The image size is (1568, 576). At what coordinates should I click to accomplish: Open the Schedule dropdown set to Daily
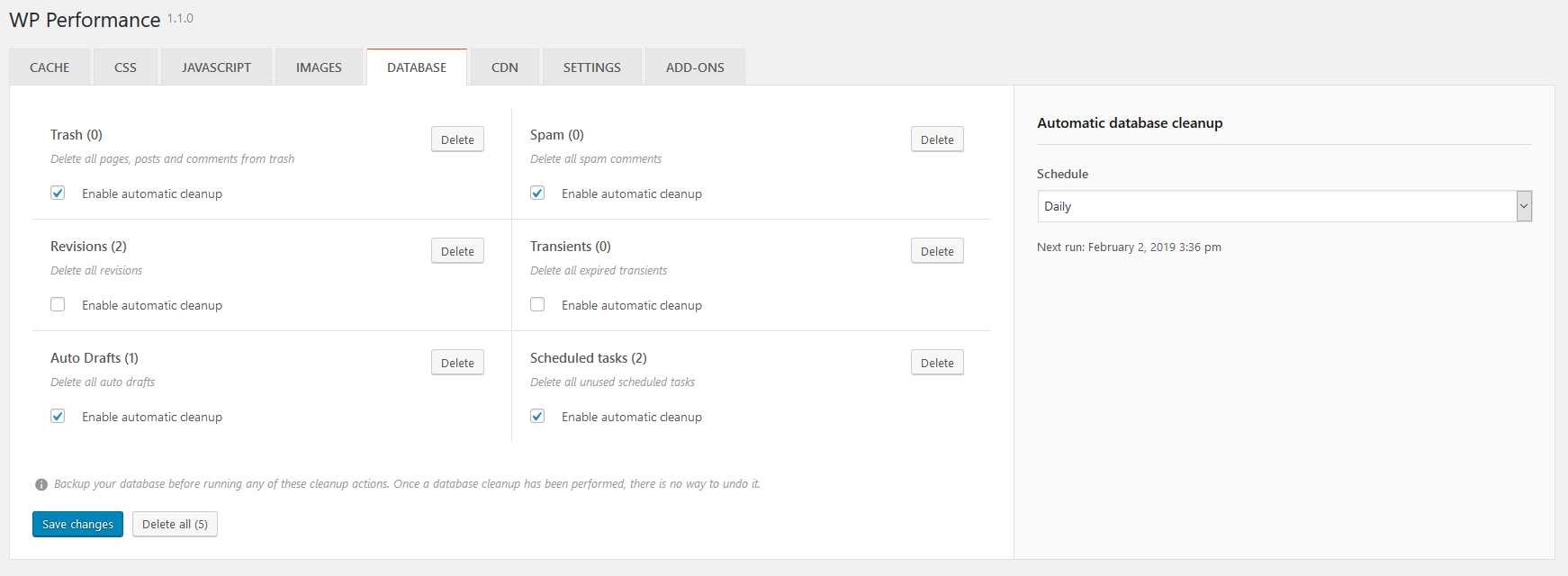tap(1284, 206)
